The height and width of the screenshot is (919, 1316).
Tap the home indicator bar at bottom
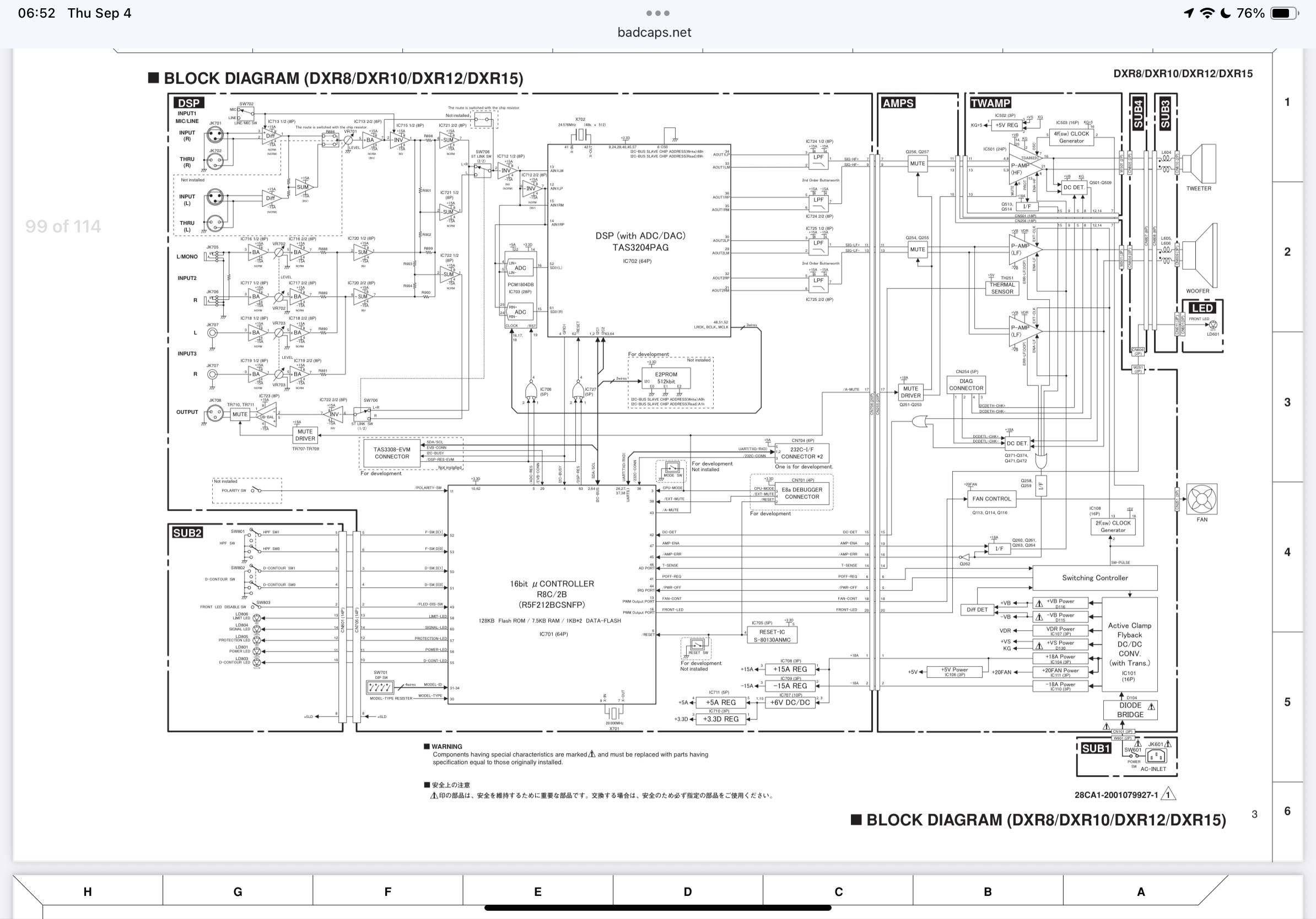click(657, 907)
